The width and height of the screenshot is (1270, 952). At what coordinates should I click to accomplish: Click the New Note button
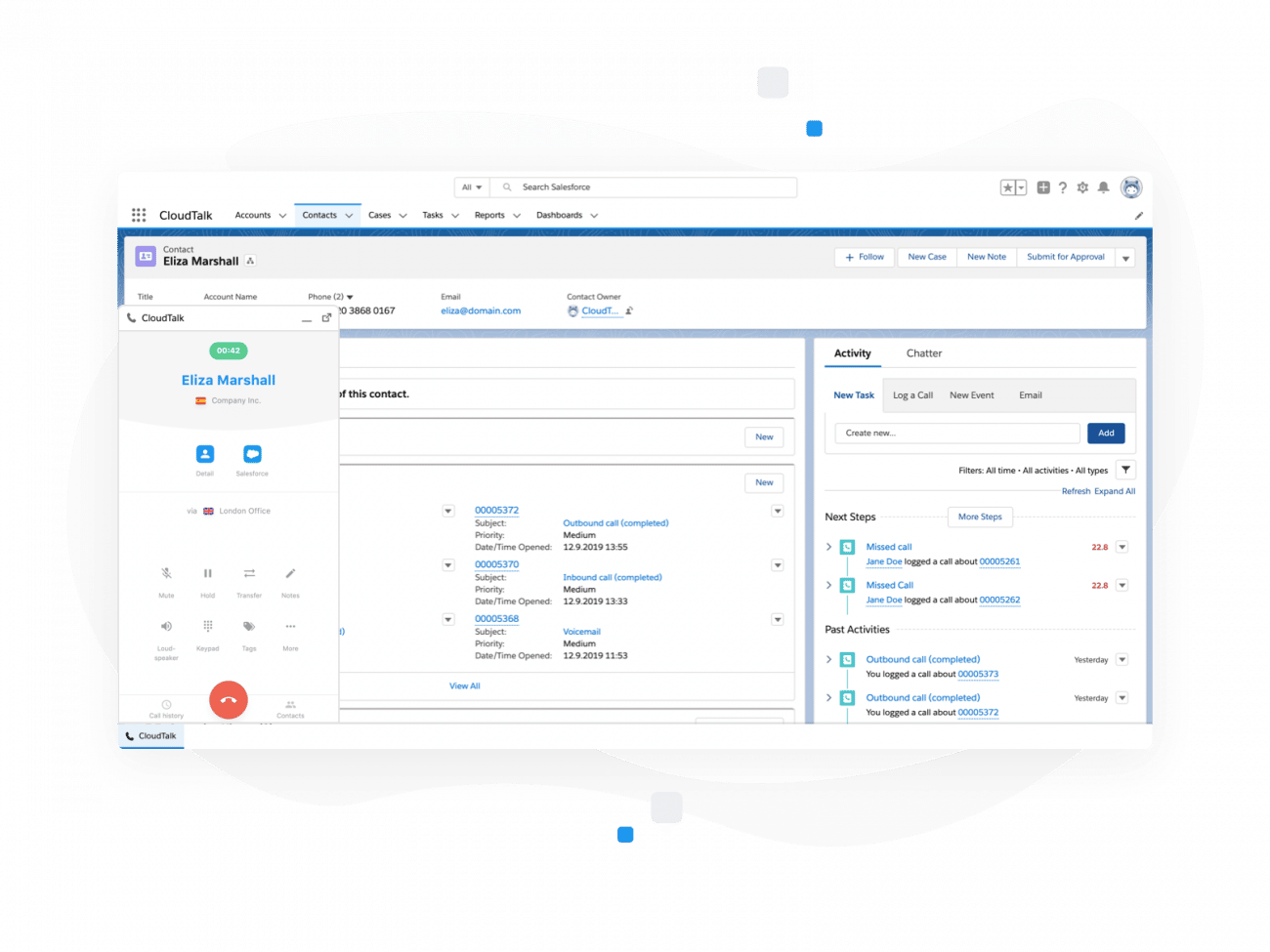[x=987, y=257]
